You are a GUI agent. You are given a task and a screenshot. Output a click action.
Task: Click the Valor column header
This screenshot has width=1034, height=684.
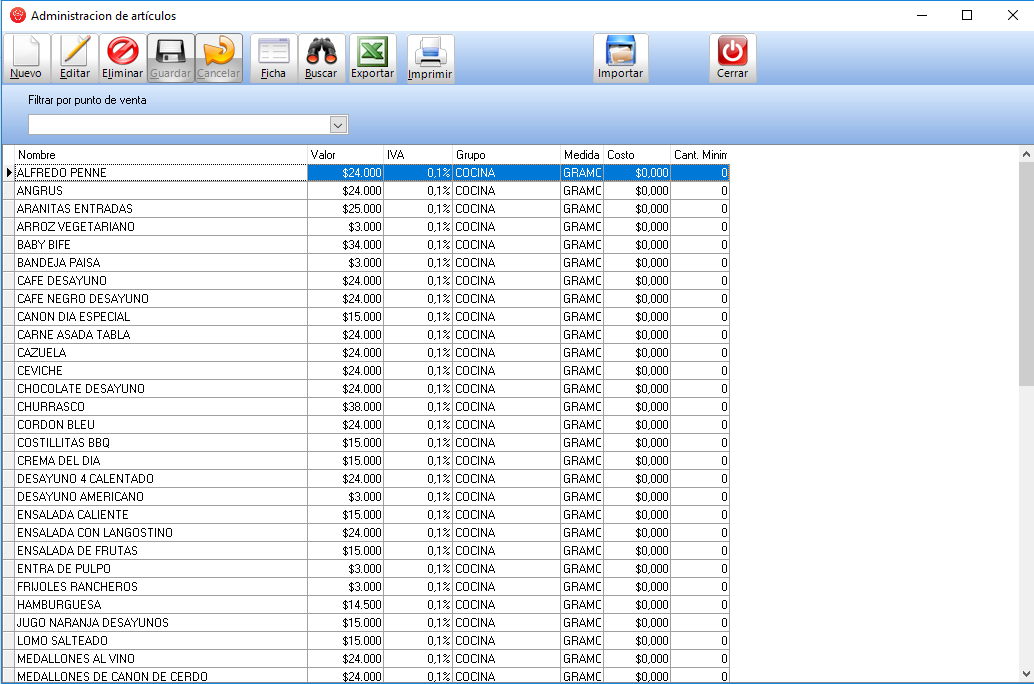[344, 155]
